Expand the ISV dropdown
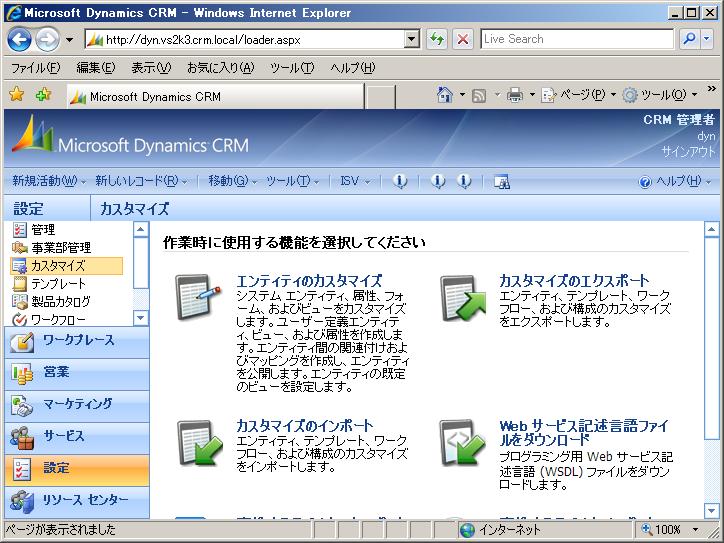724x543 pixels. (x=355, y=181)
